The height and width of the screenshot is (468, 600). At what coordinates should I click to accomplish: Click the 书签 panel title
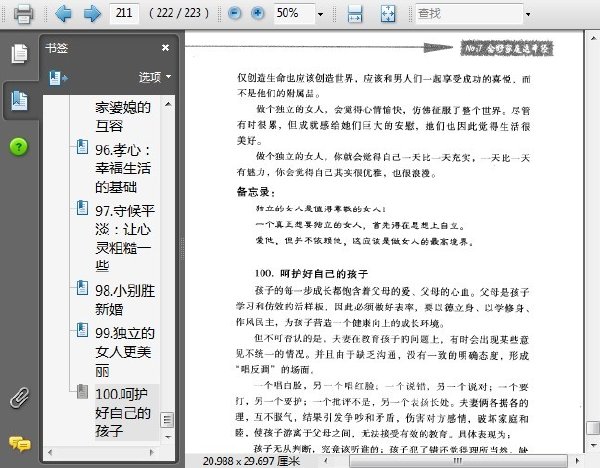click(x=56, y=48)
